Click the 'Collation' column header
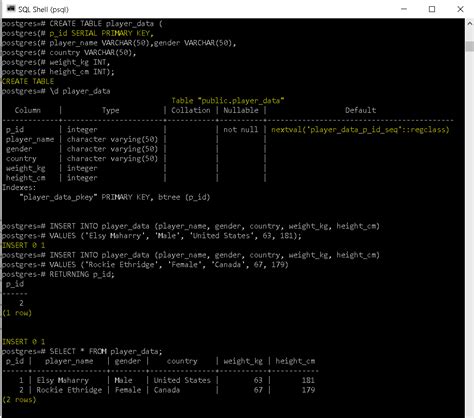 191,110
